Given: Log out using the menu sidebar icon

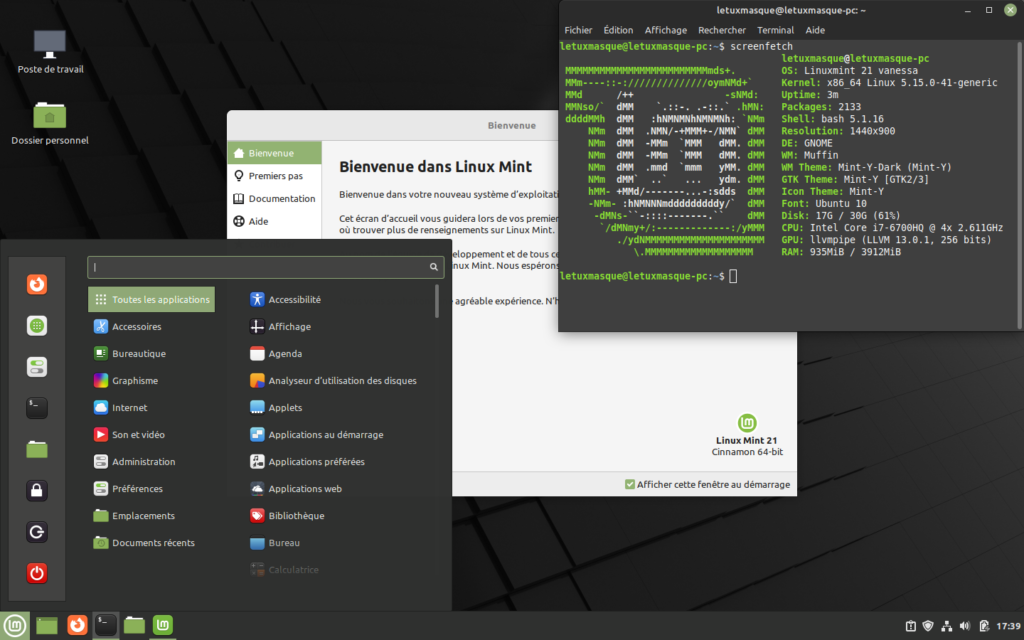Looking at the screenshot, I should pos(37,532).
